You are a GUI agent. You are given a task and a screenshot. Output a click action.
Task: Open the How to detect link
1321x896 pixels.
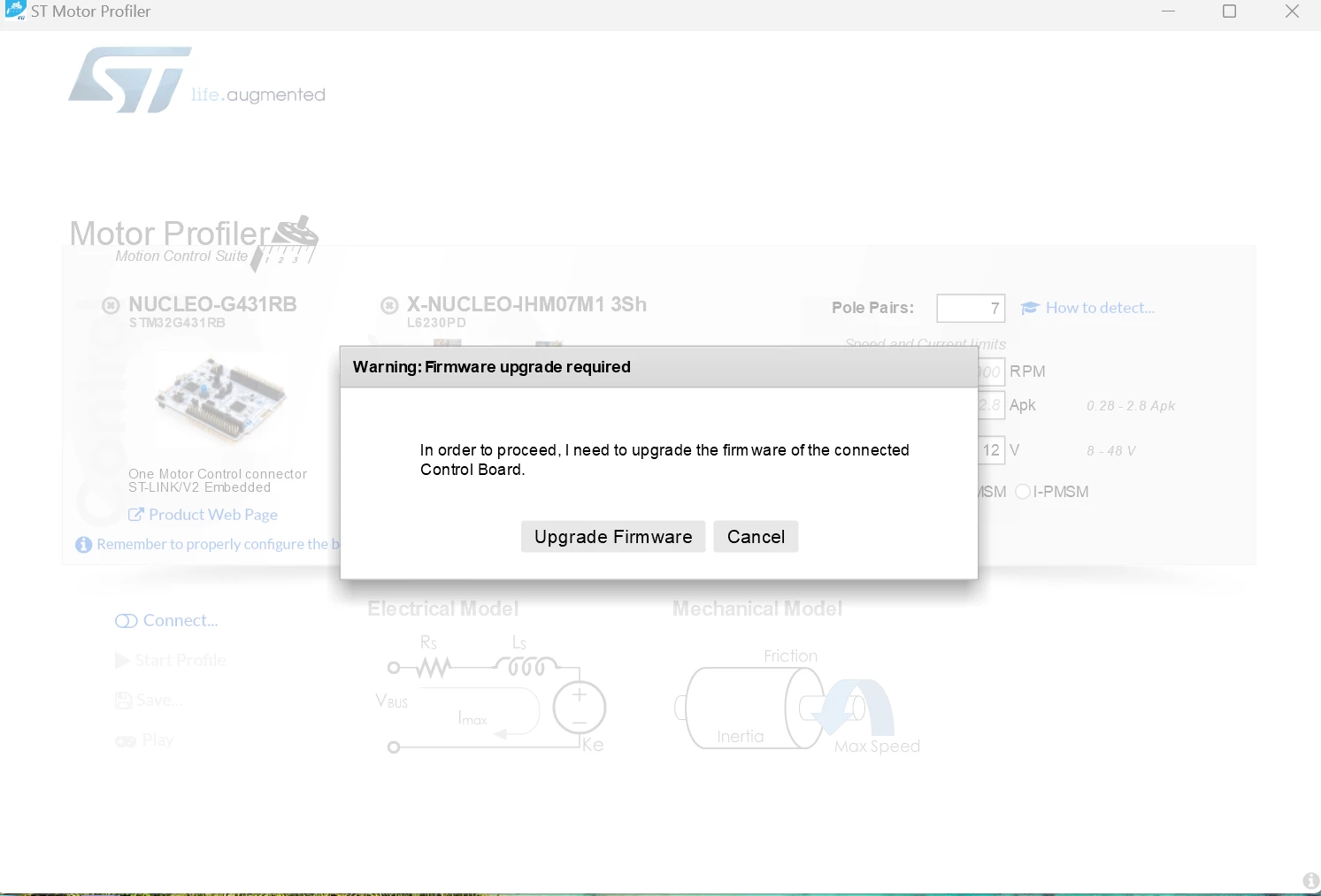click(1101, 308)
